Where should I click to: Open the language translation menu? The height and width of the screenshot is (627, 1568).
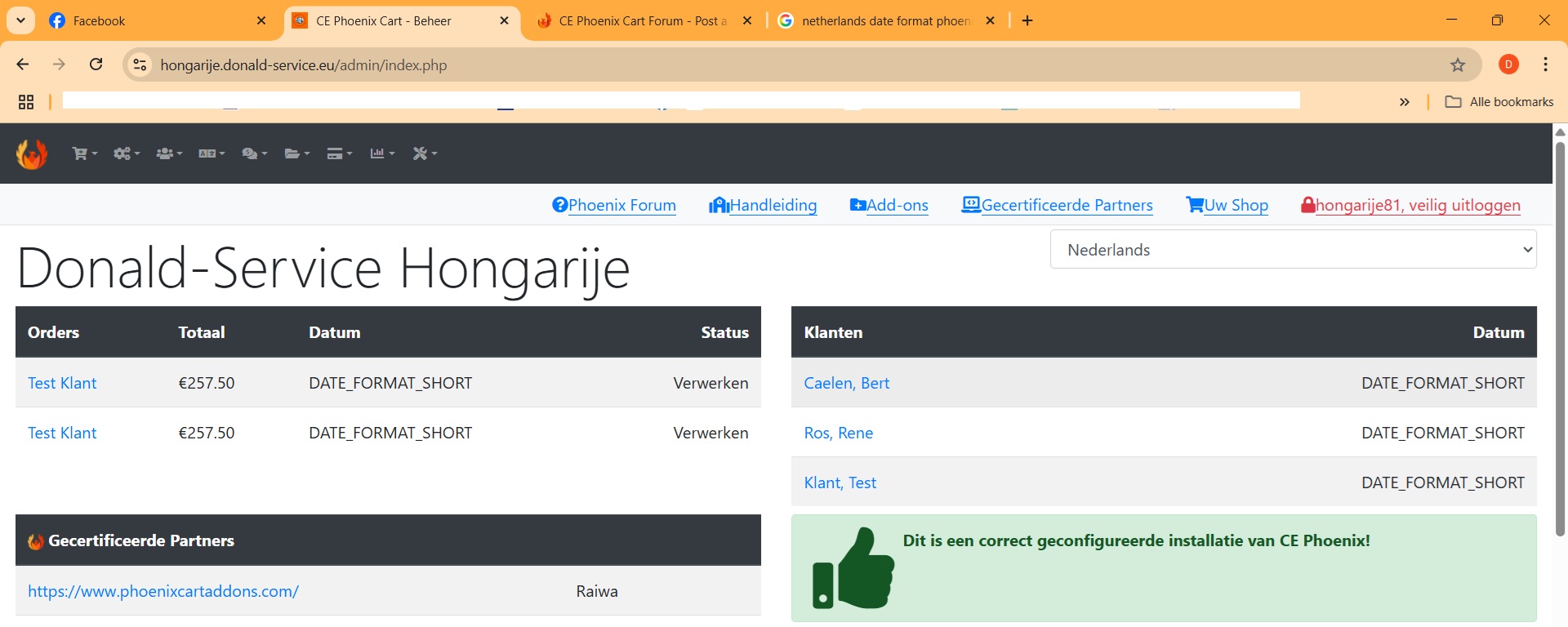click(x=212, y=153)
